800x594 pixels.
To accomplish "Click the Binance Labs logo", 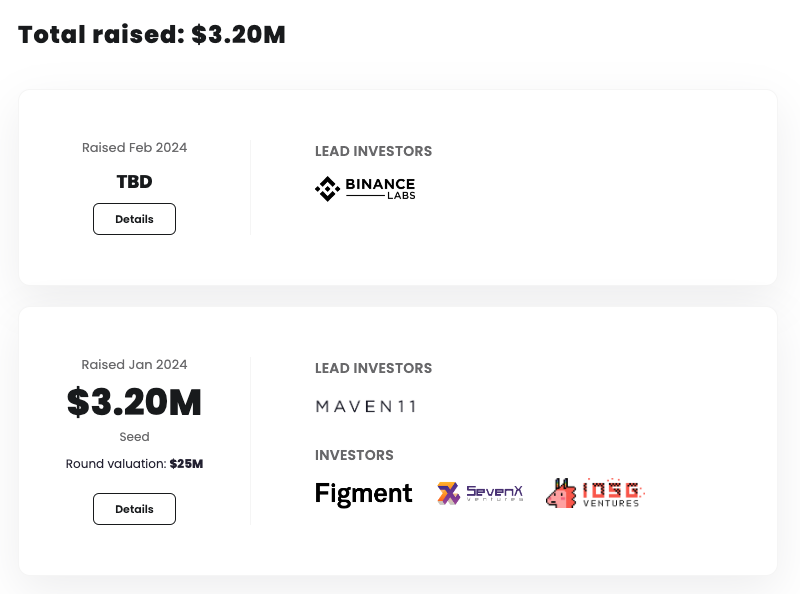I will click(365, 188).
